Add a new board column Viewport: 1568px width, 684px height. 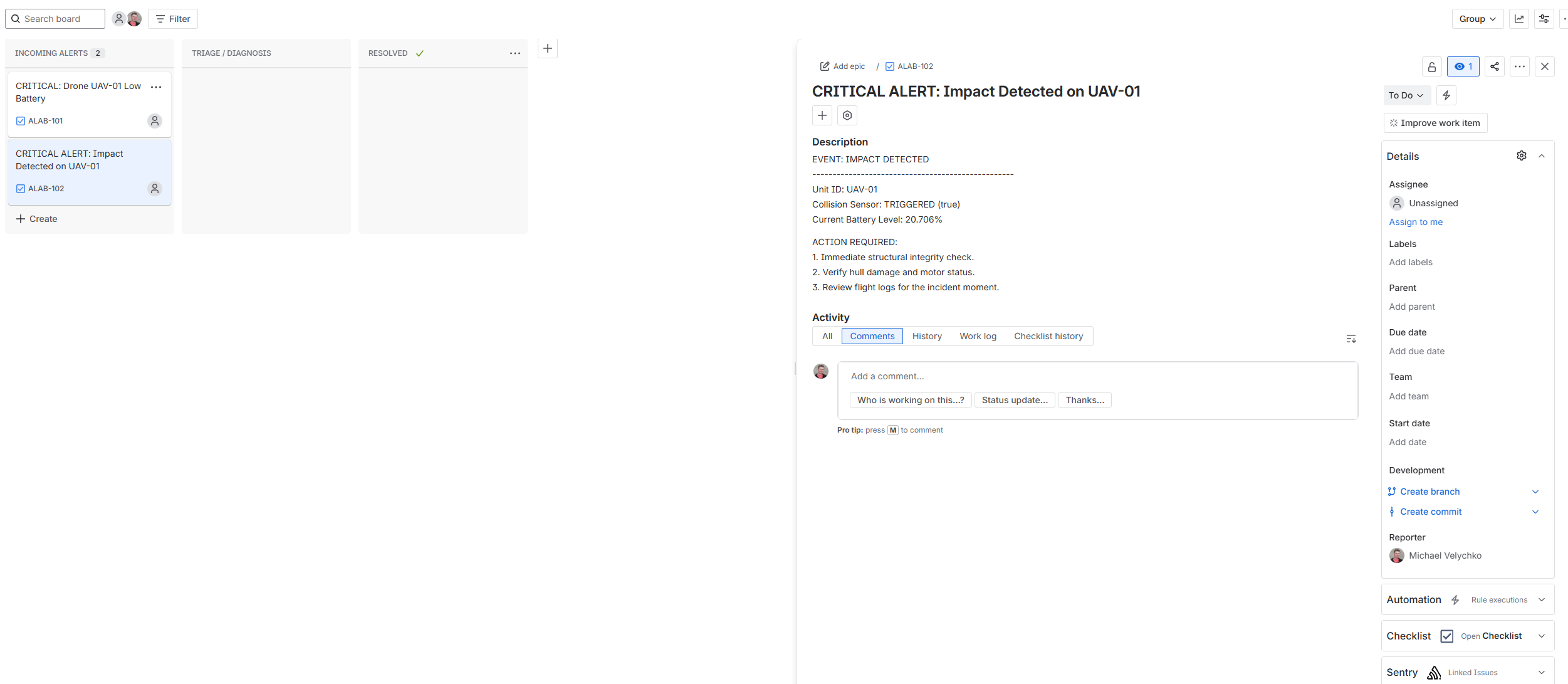click(547, 48)
